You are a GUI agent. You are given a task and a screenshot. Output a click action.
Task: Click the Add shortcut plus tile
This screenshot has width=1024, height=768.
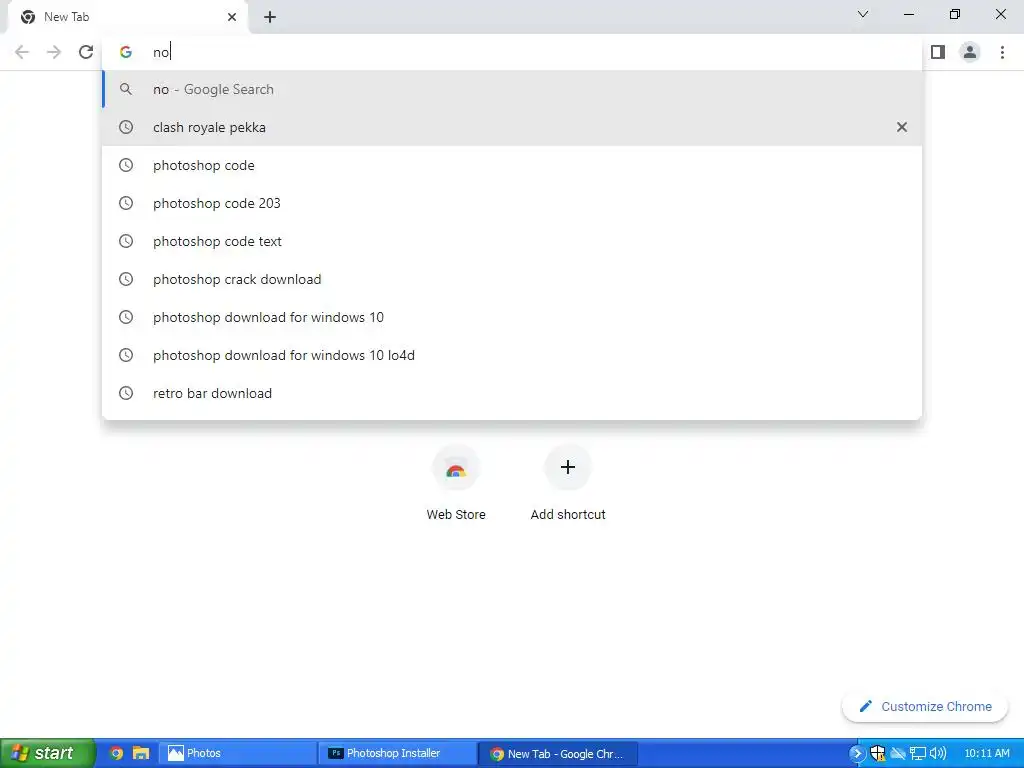pyautogui.click(x=568, y=483)
